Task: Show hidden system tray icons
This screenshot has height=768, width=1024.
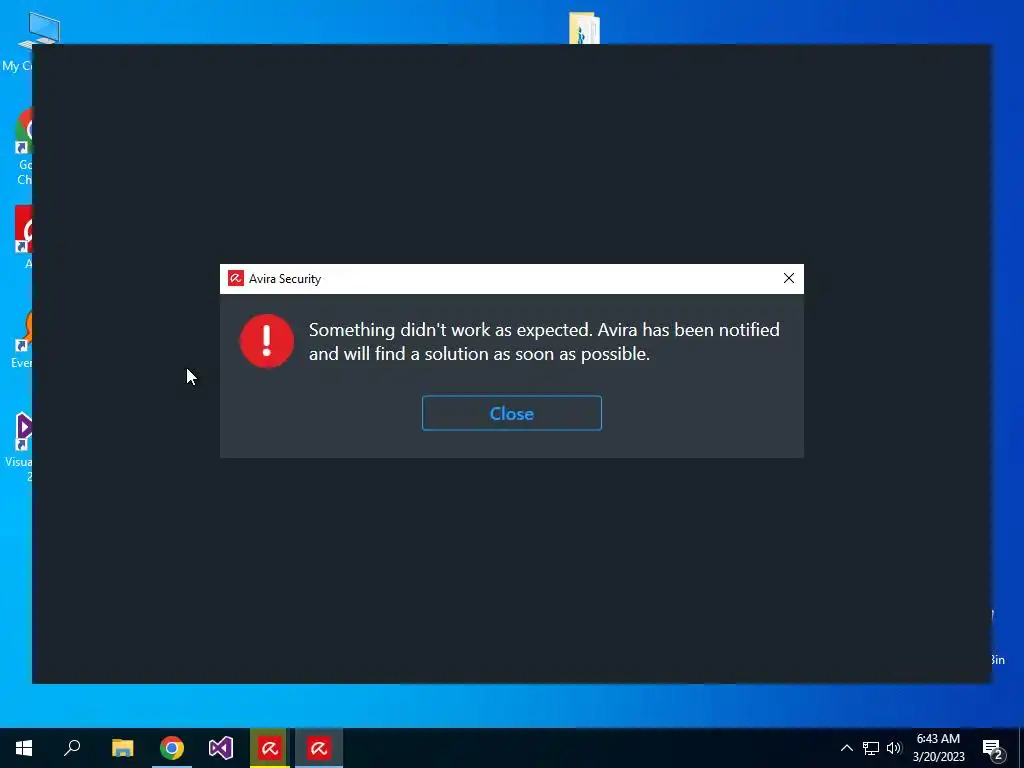Action: [846, 748]
